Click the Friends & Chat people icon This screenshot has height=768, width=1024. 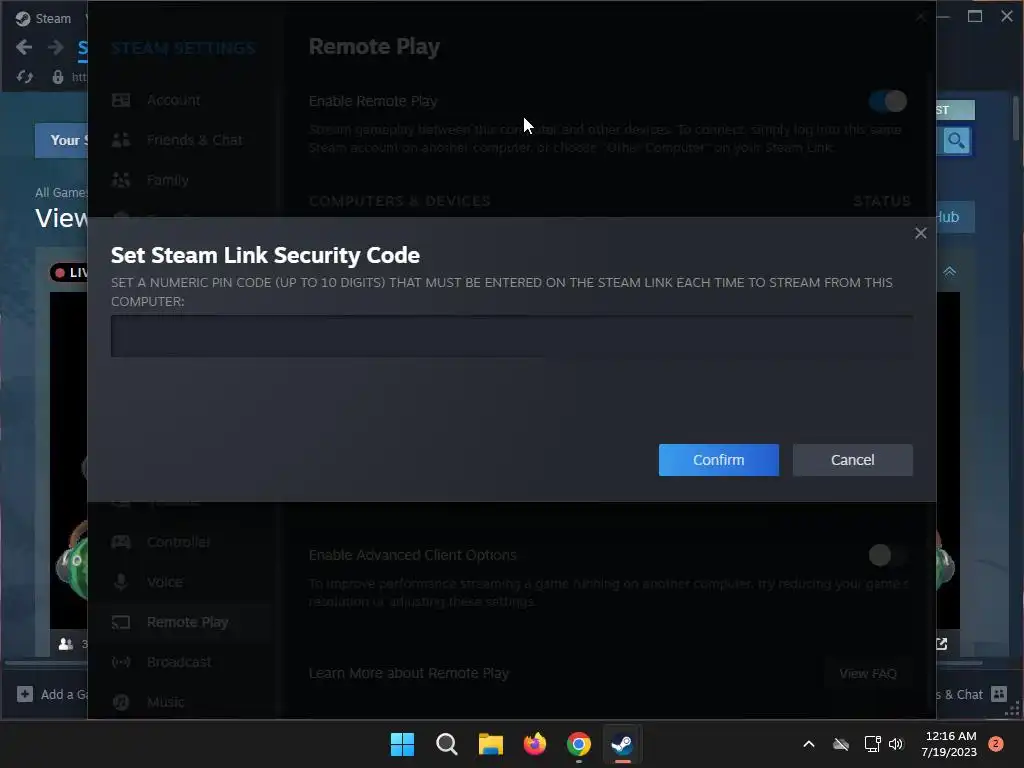tap(121, 140)
